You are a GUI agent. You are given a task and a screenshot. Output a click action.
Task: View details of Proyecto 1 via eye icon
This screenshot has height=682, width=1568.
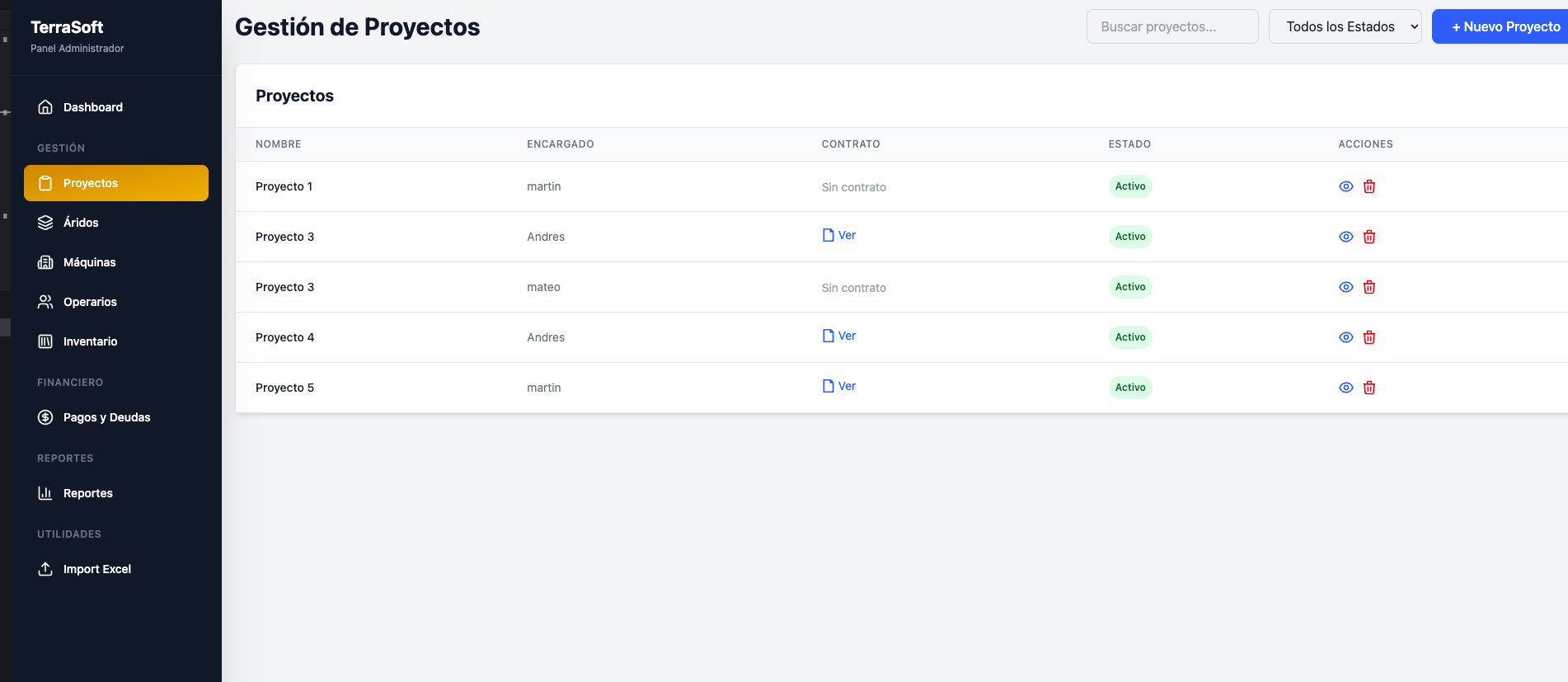[x=1345, y=186]
